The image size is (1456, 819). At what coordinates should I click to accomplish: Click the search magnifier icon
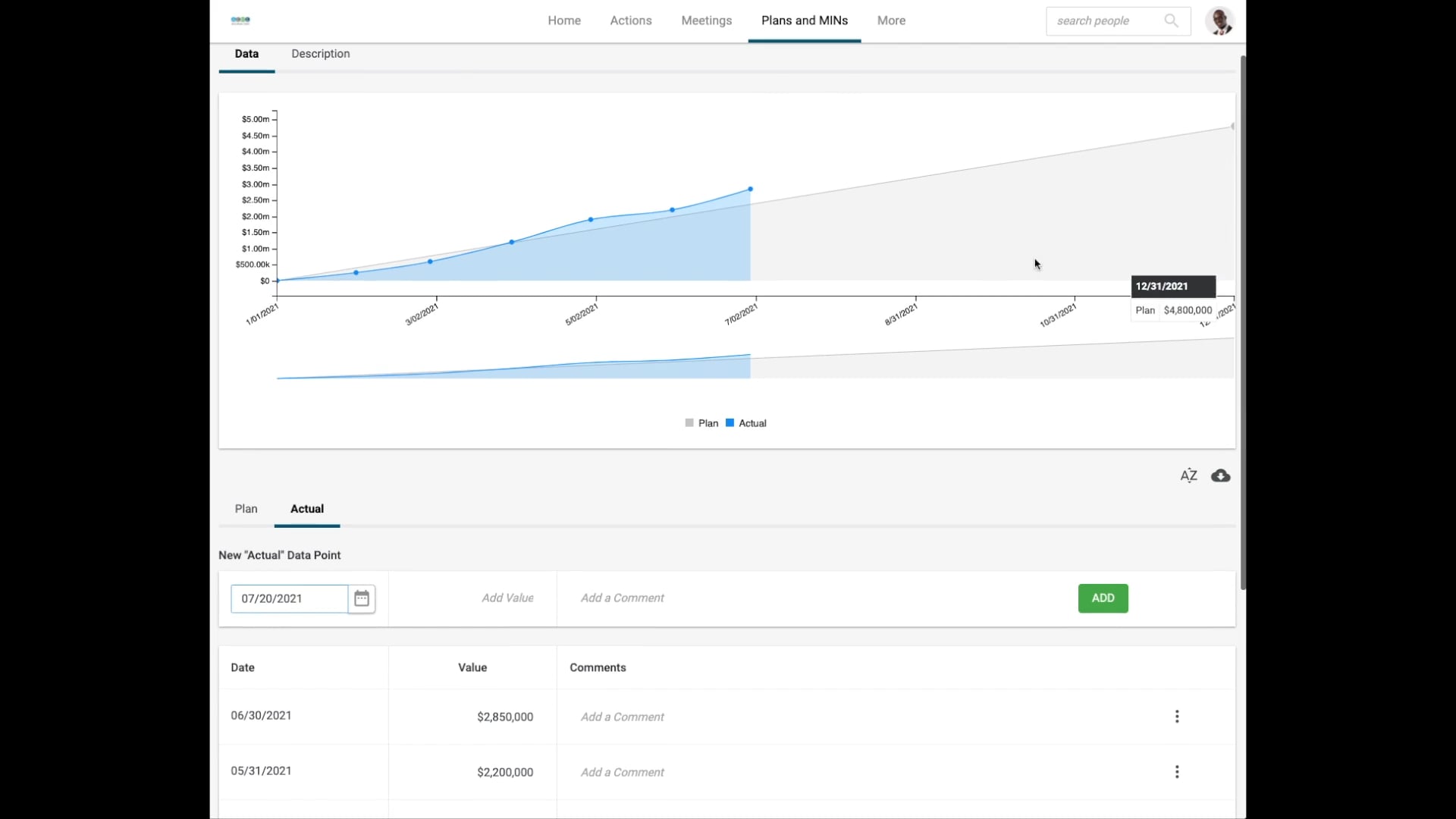[1171, 20]
